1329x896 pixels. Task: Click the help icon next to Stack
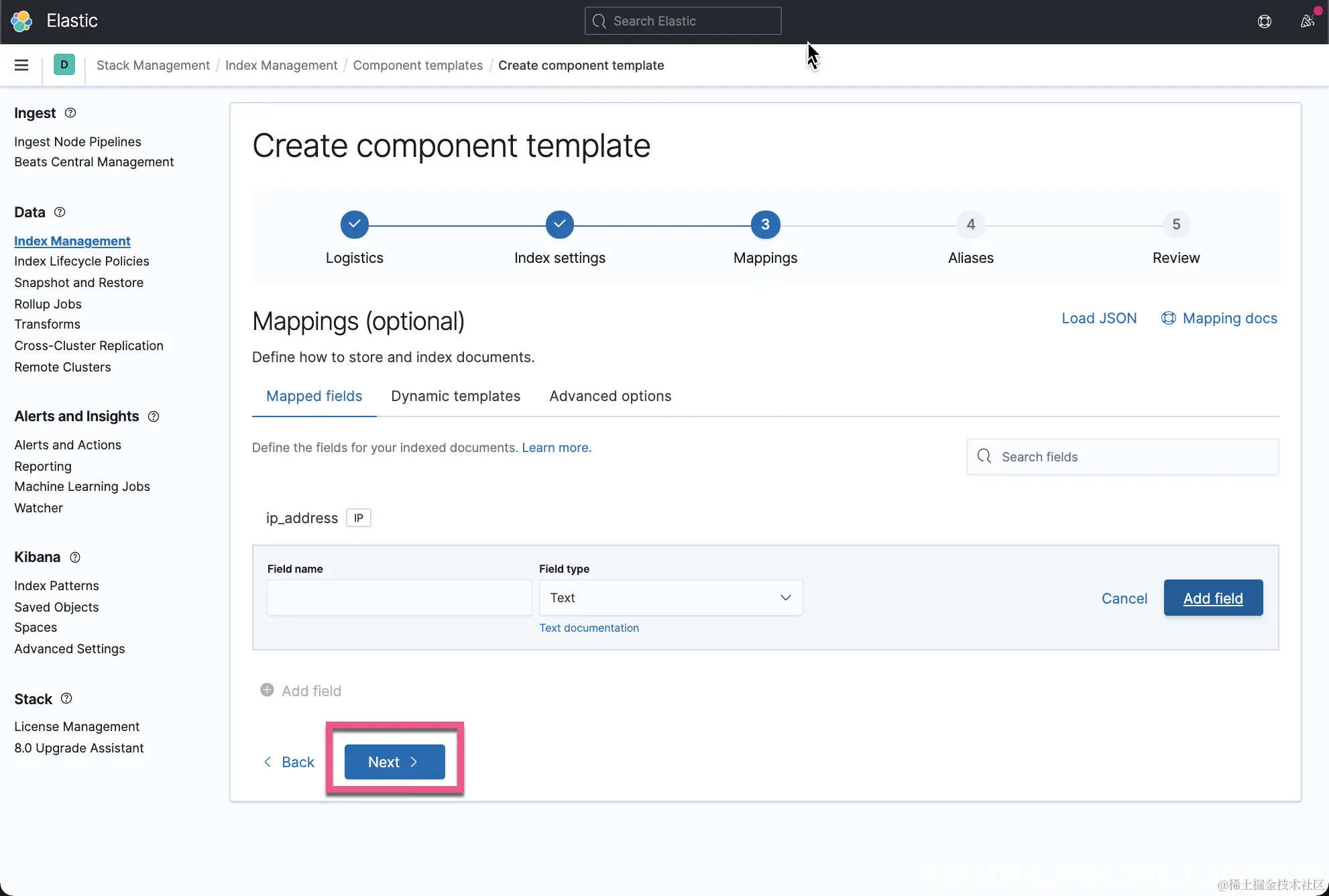click(66, 698)
